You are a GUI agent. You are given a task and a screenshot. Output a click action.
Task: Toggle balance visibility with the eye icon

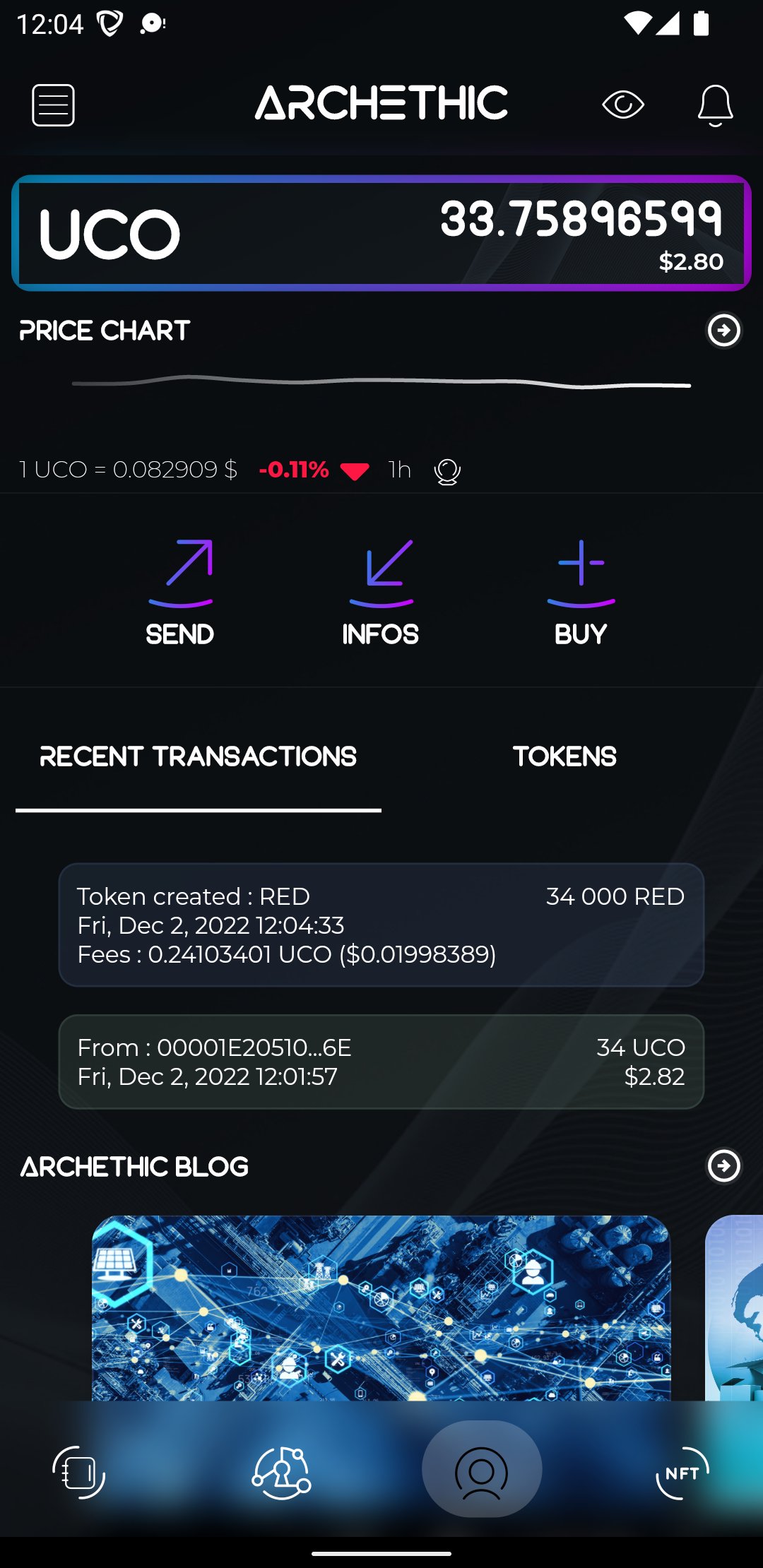coord(624,103)
